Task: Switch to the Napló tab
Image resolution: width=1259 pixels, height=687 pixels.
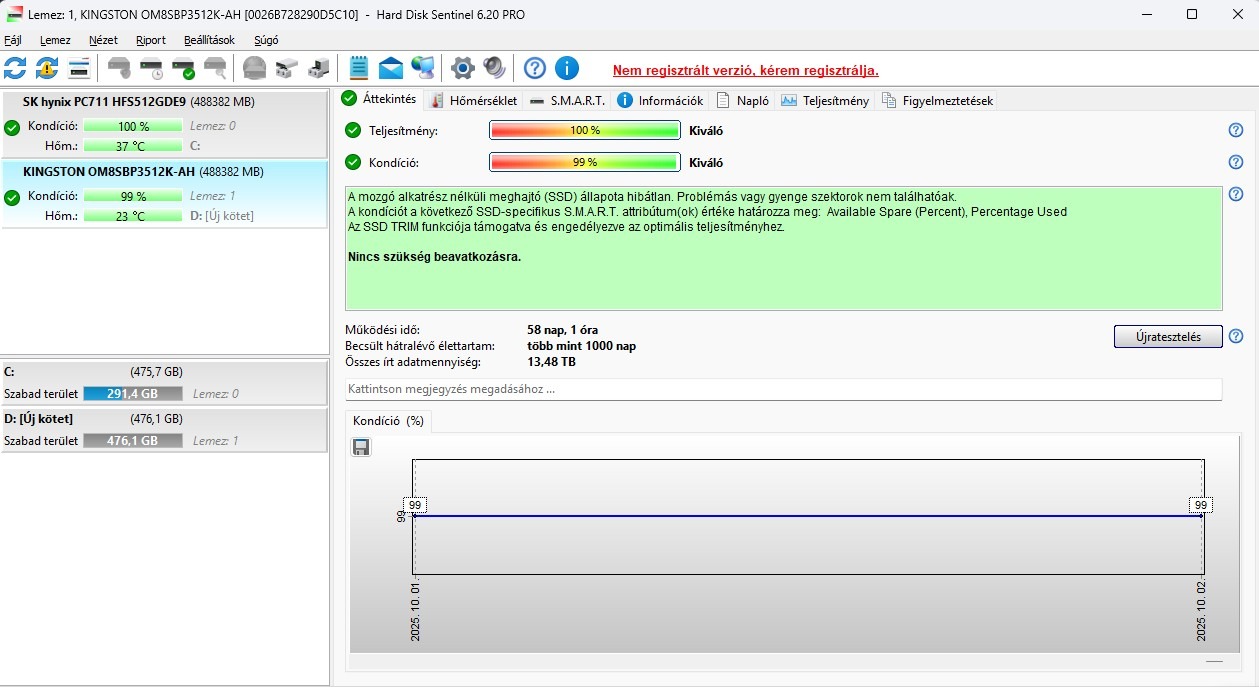Action: pos(742,100)
